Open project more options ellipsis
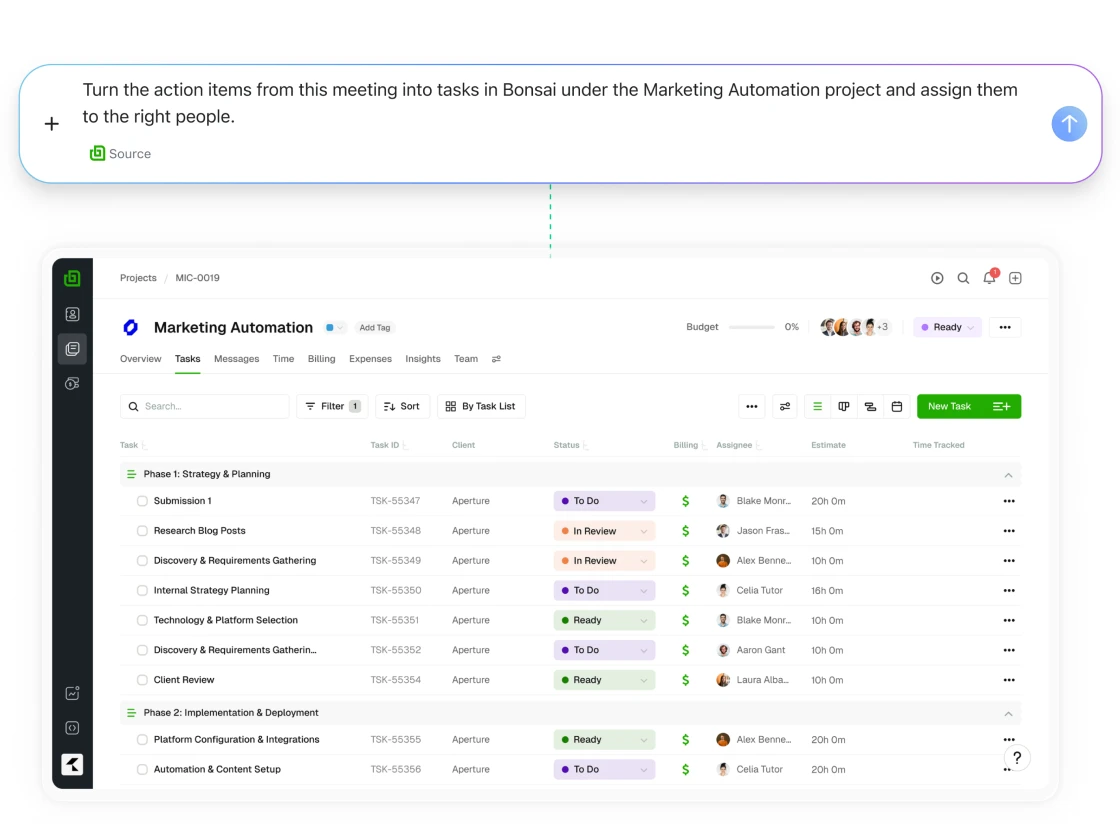This screenshot has height=840, width=1120. pyautogui.click(x=1005, y=327)
